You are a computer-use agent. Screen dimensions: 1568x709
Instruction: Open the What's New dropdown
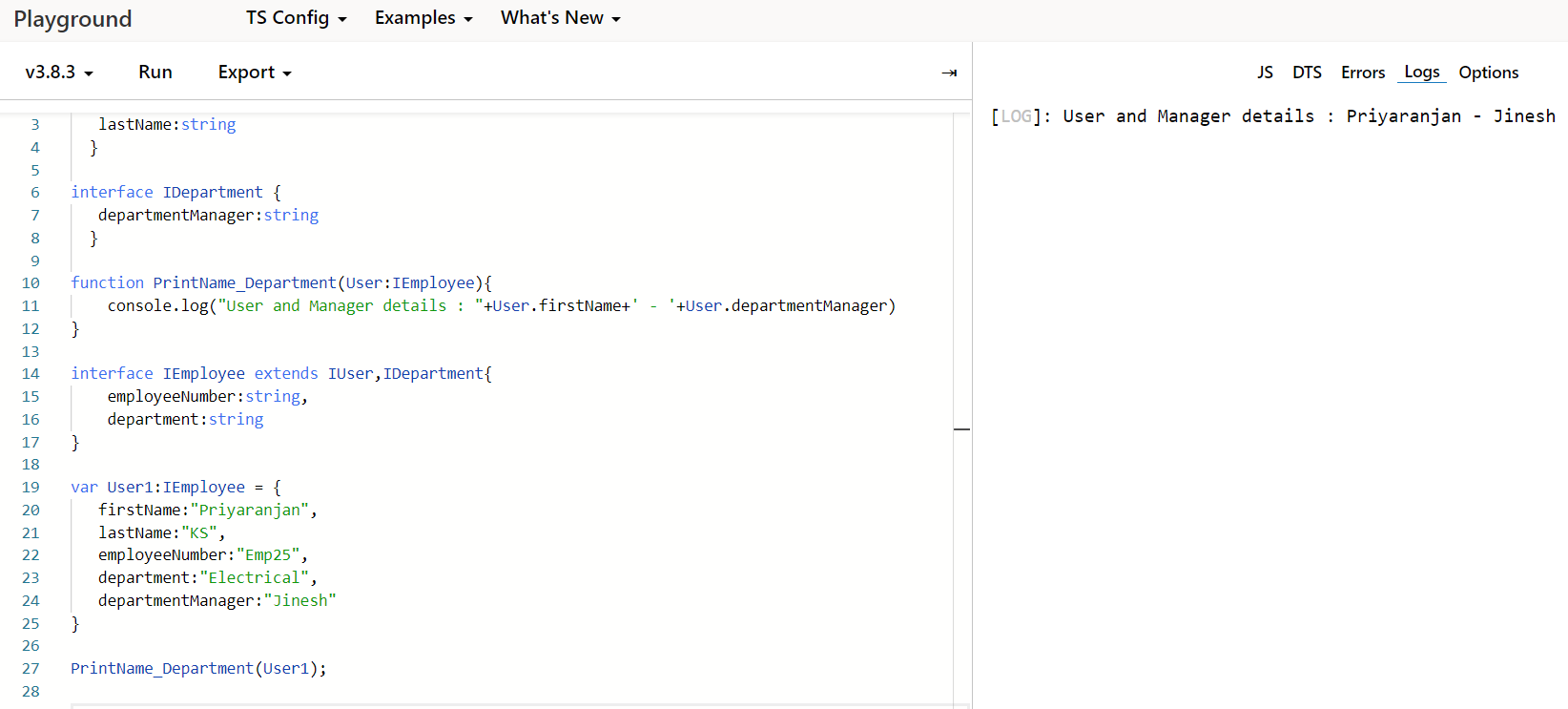coord(561,18)
